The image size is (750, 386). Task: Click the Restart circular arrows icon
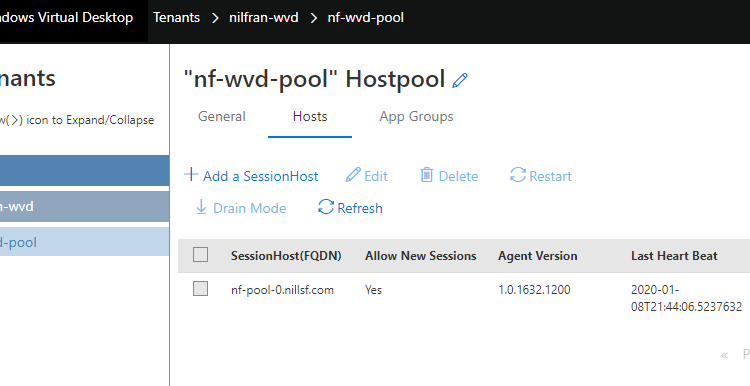click(x=518, y=175)
